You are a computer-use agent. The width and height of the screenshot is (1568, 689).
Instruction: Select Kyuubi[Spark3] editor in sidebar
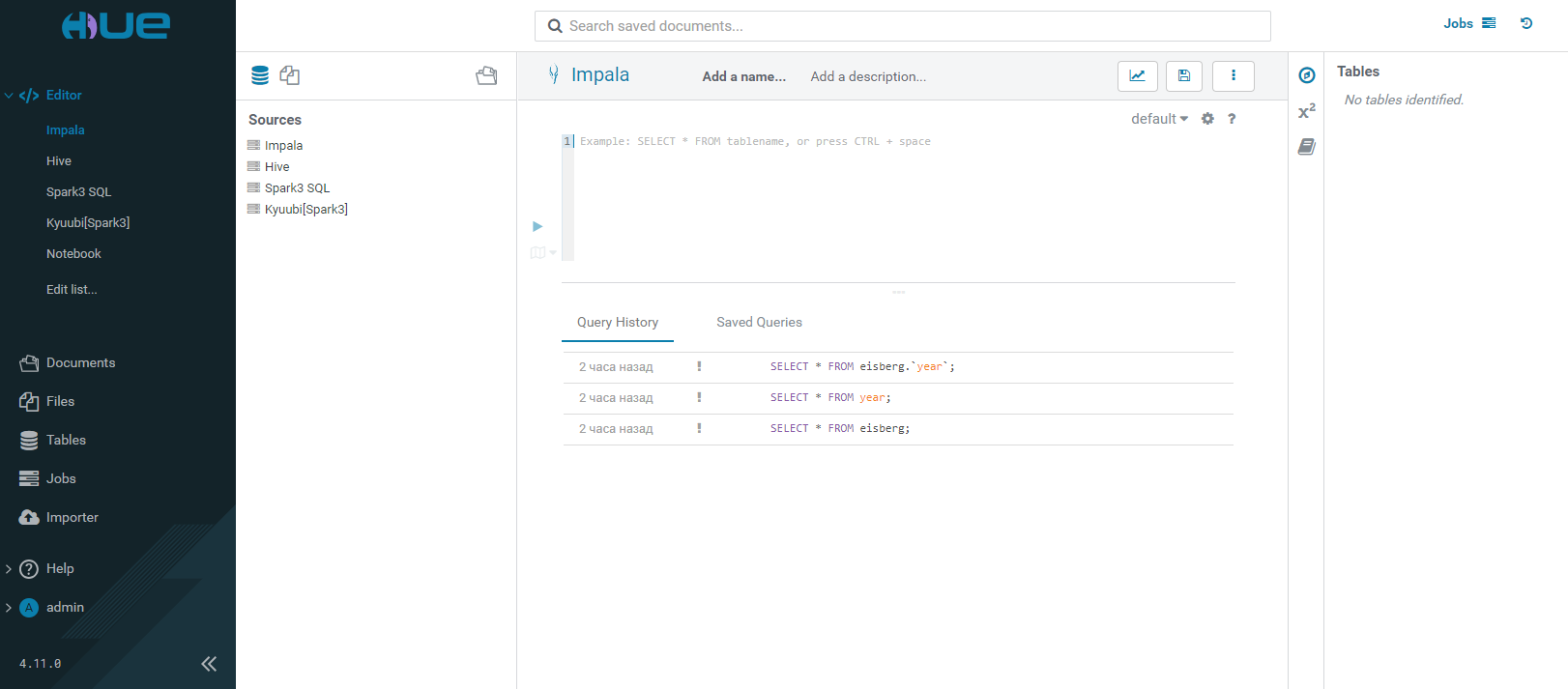(88, 223)
